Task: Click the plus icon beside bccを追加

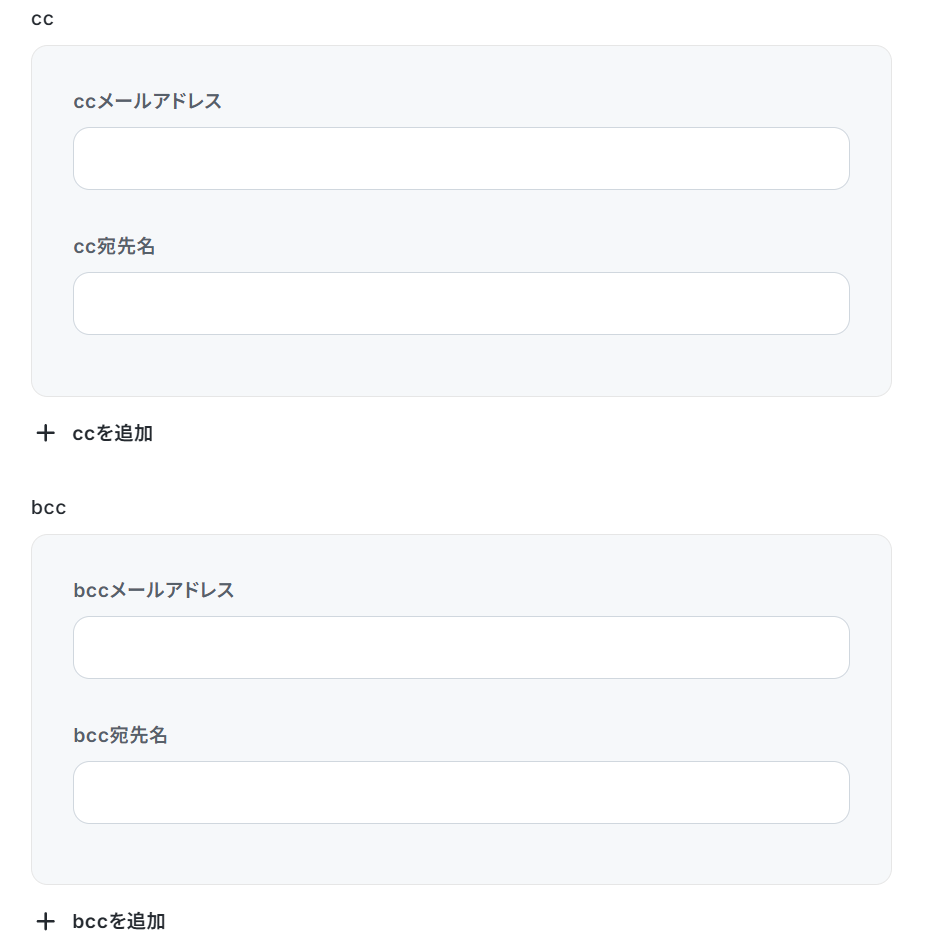Action: pyautogui.click(x=45, y=922)
